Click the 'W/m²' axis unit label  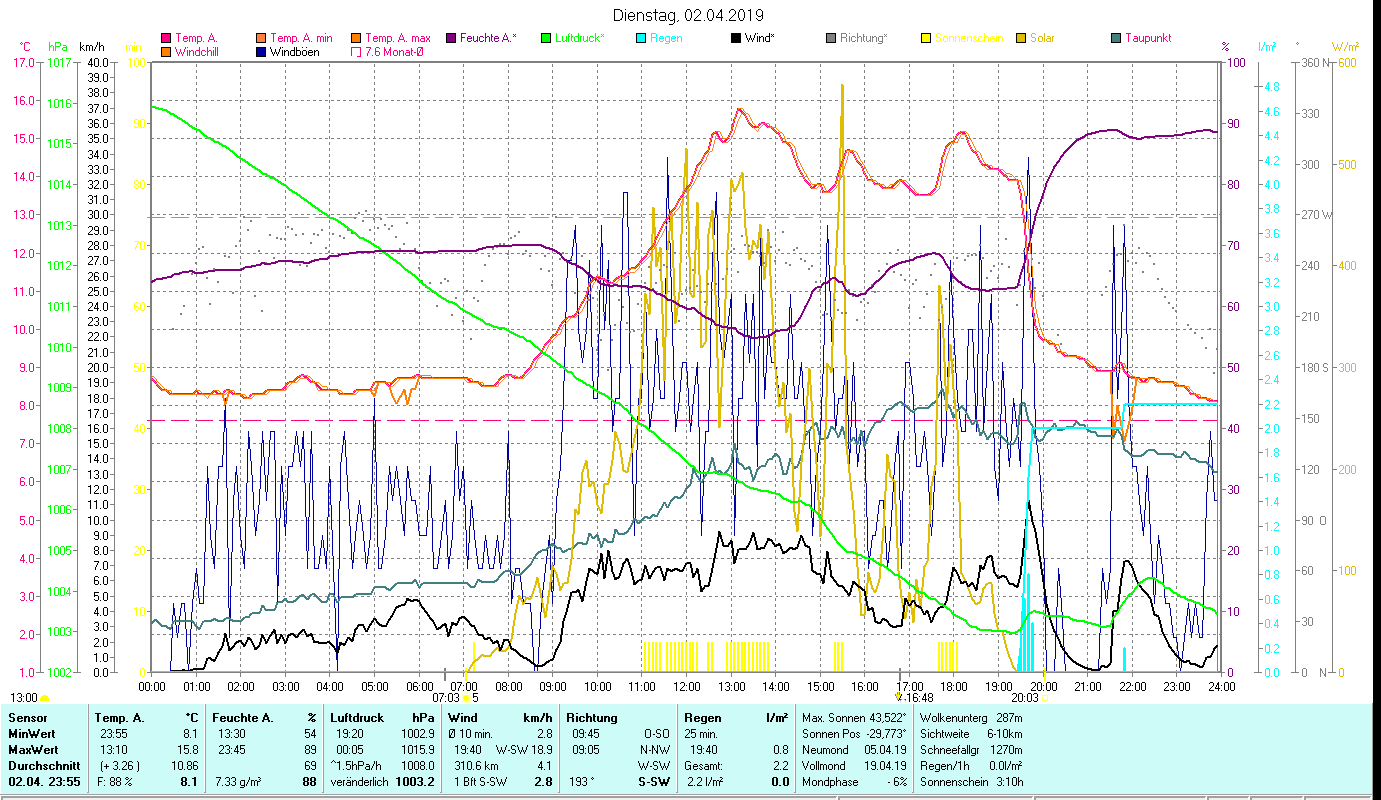coord(1346,47)
